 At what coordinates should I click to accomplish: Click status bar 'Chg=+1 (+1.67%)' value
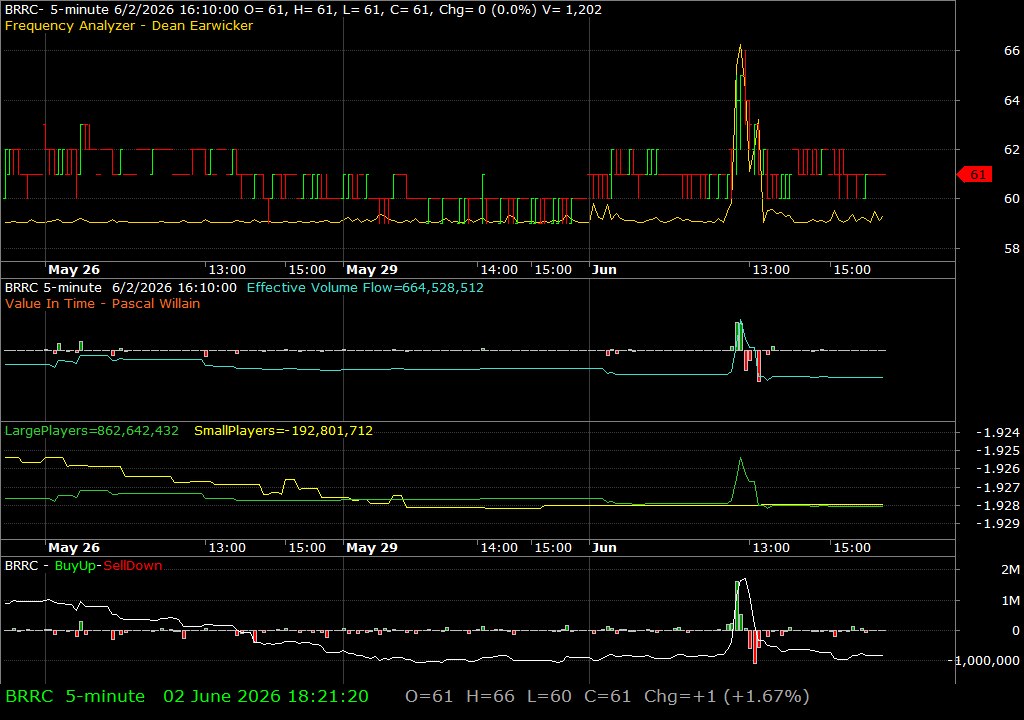tap(727, 696)
